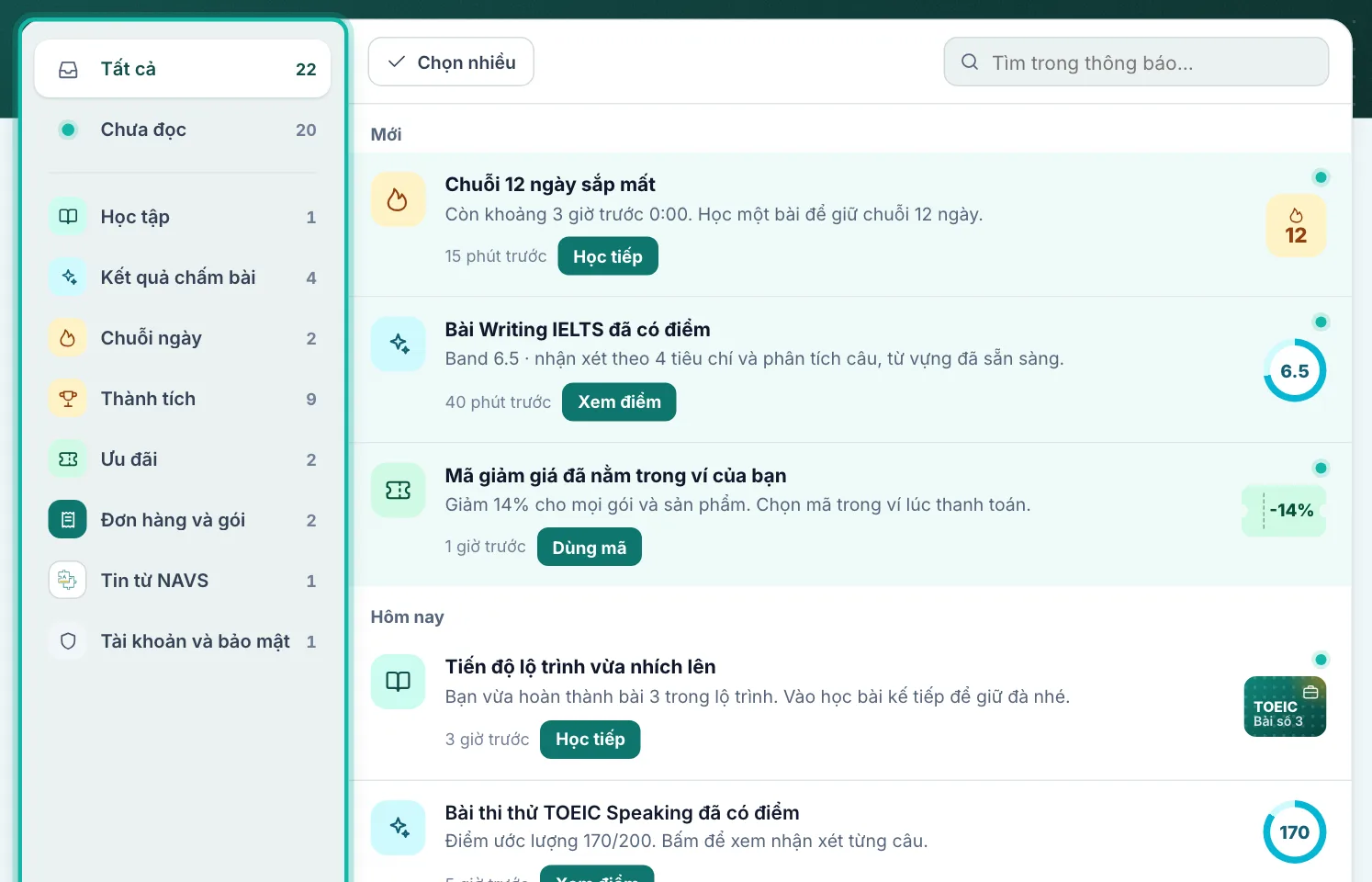This screenshot has height=882, width=1372.
Task: Click Học tiếp on the streak notification
Action: coord(608,256)
